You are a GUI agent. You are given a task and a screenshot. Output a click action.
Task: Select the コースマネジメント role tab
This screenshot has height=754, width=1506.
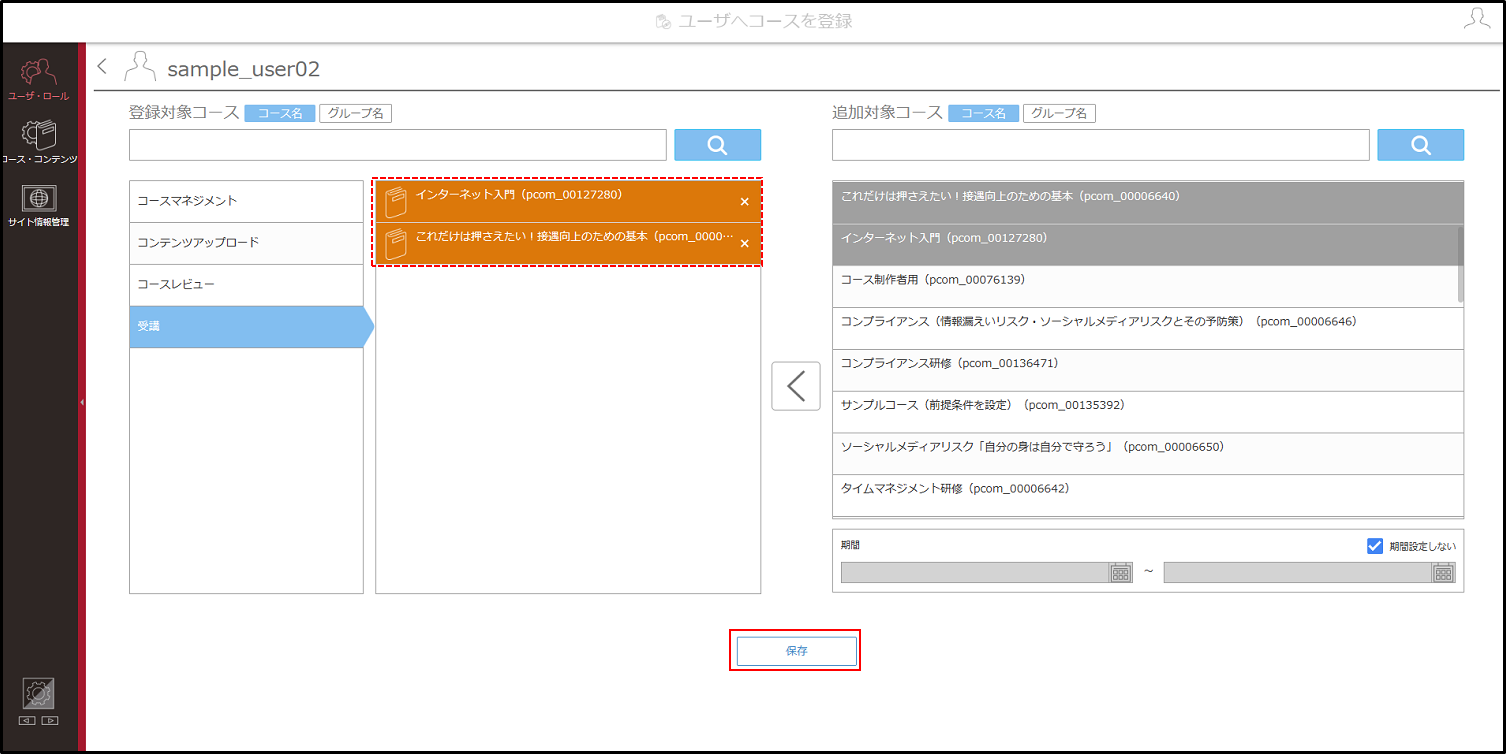(x=246, y=201)
